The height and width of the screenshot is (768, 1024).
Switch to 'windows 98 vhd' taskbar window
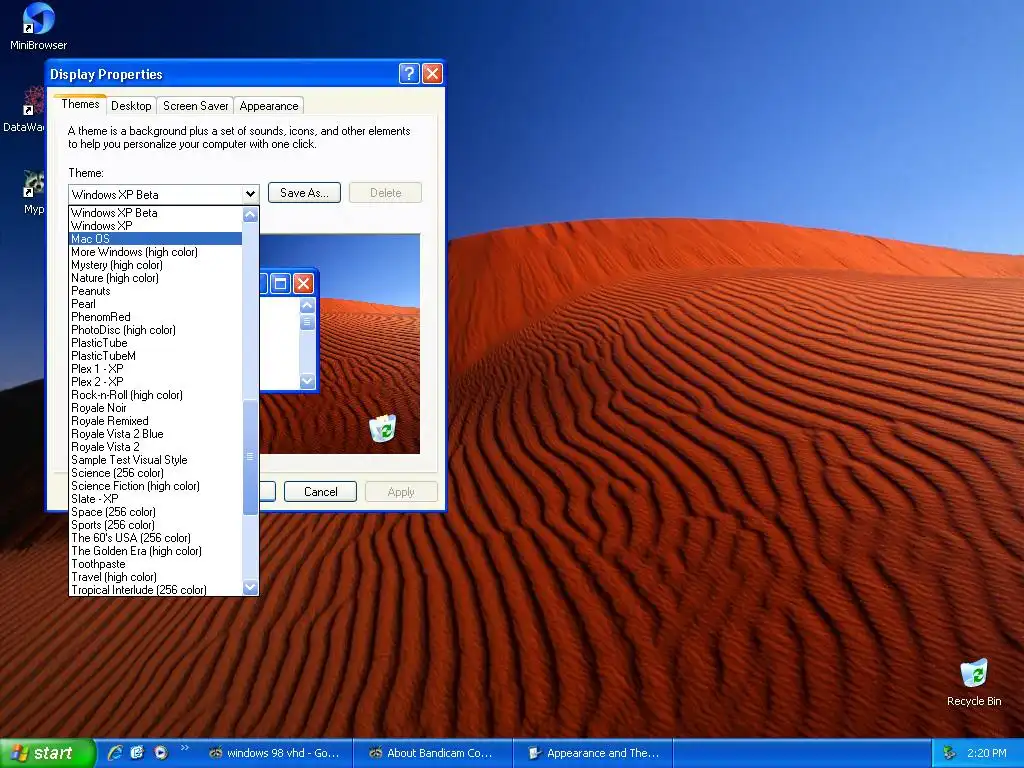click(x=275, y=753)
